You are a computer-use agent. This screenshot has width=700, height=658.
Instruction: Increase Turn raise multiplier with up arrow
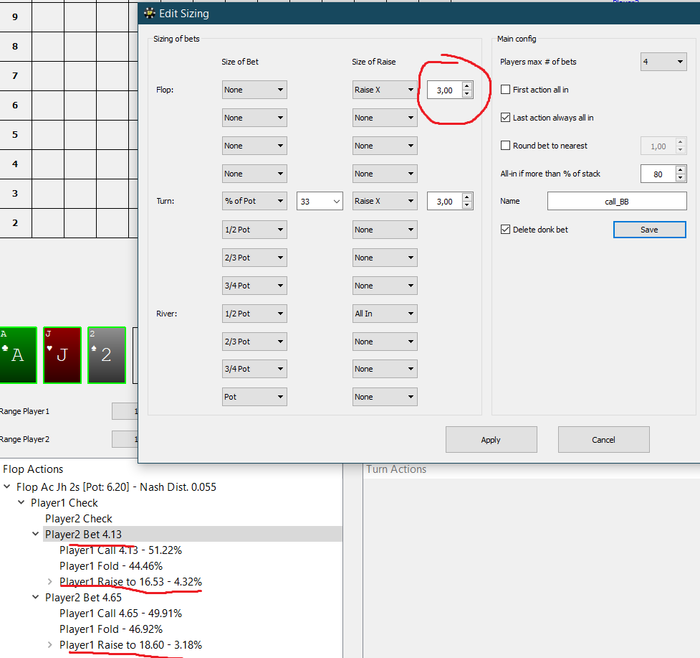(467, 197)
